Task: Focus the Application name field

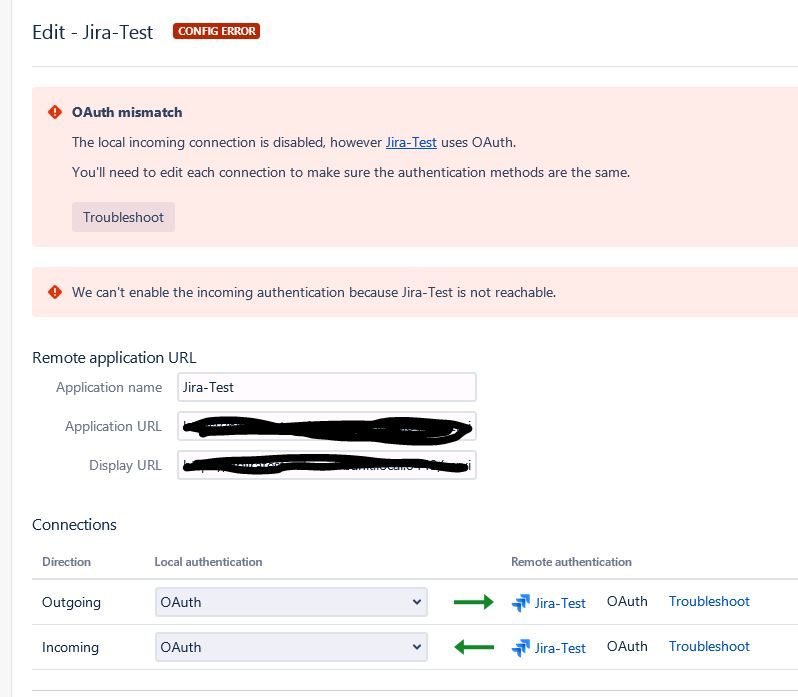Action: (327, 387)
